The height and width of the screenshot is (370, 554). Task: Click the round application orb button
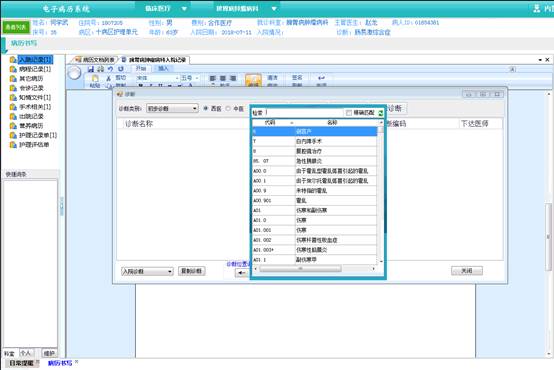[x=74, y=73]
